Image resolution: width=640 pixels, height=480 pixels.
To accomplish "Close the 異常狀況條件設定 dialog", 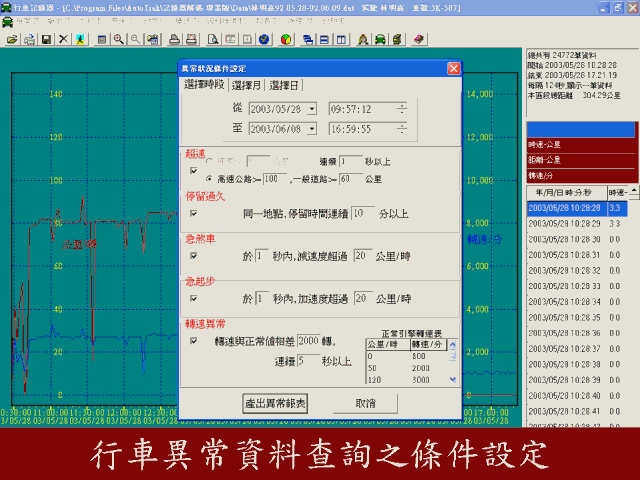I will [453, 69].
